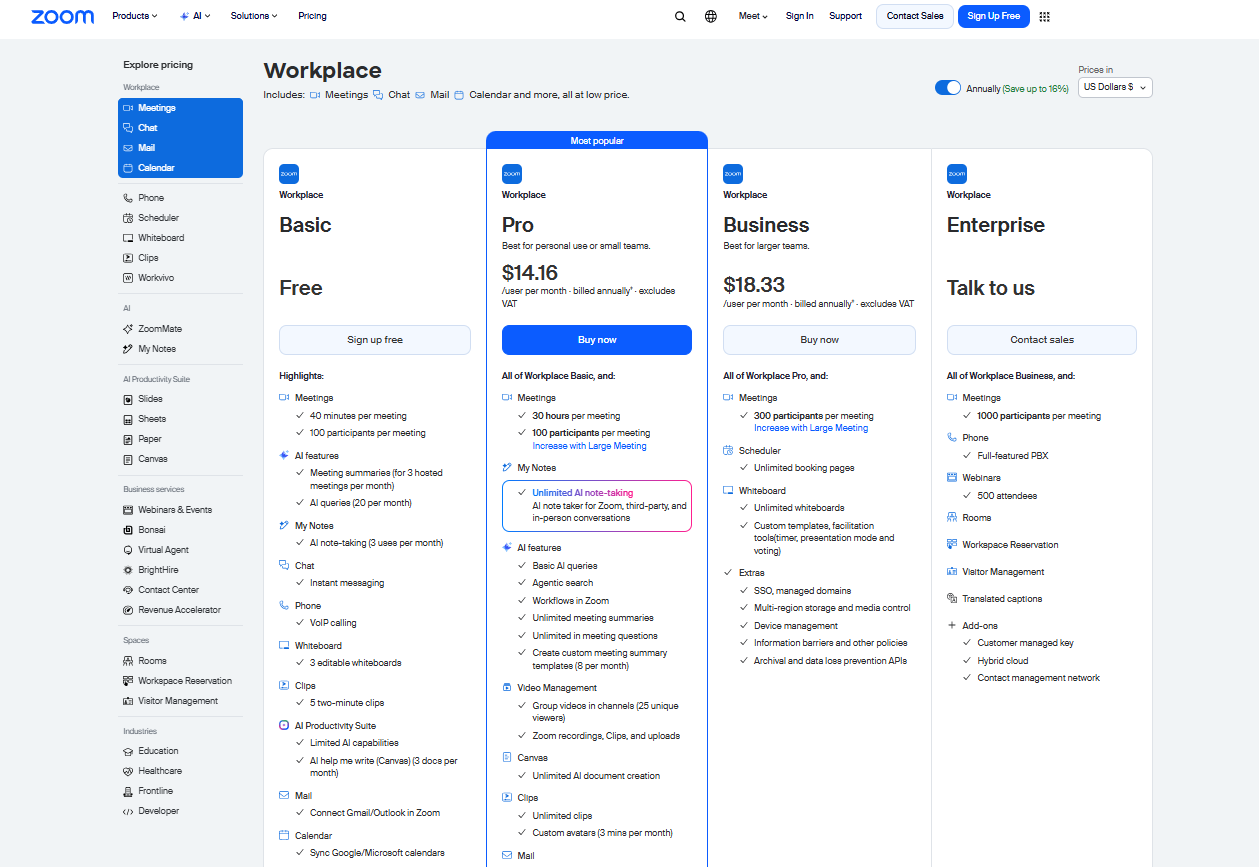Open Revenue Accelerator in sidebar
This screenshot has width=1259, height=867.
(x=180, y=610)
